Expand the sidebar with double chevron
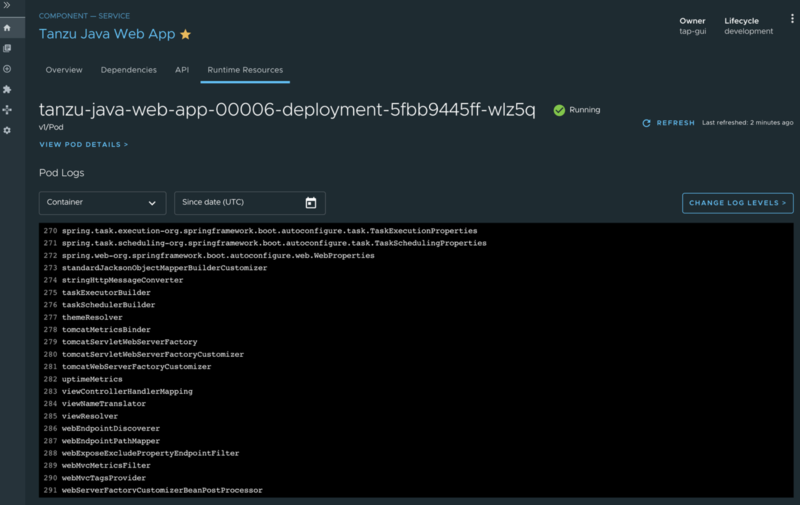Screen dimensions: 800x505 8,6
